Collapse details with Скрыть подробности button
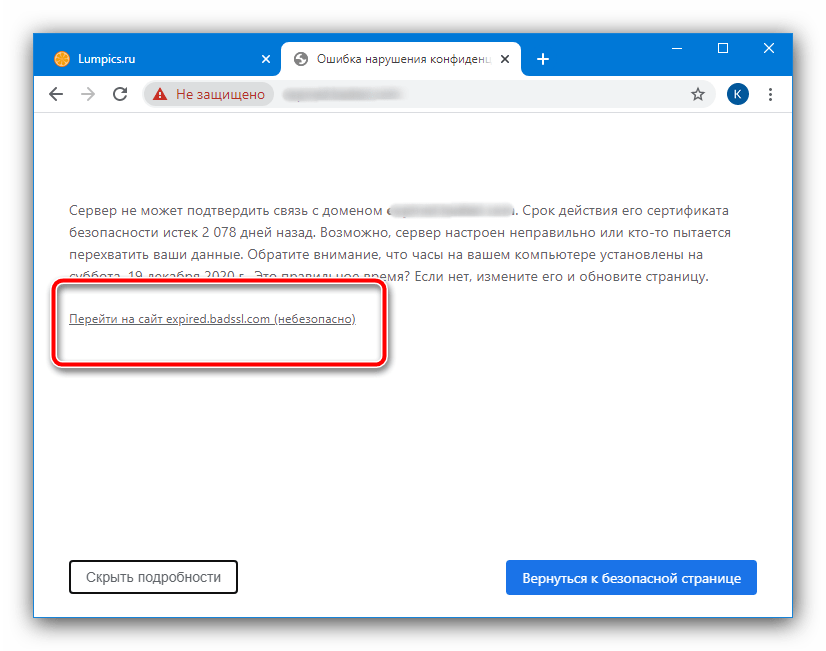This screenshot has width=826, height=651. [x=153, y=577]
